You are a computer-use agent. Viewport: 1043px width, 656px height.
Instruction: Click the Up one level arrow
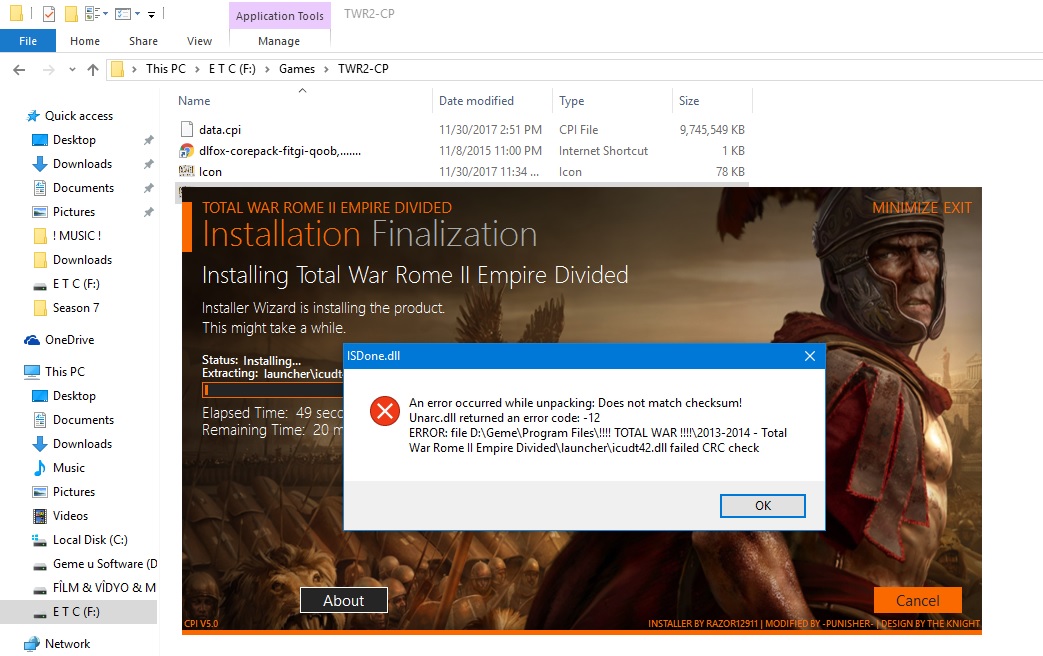tap(93, 69)
